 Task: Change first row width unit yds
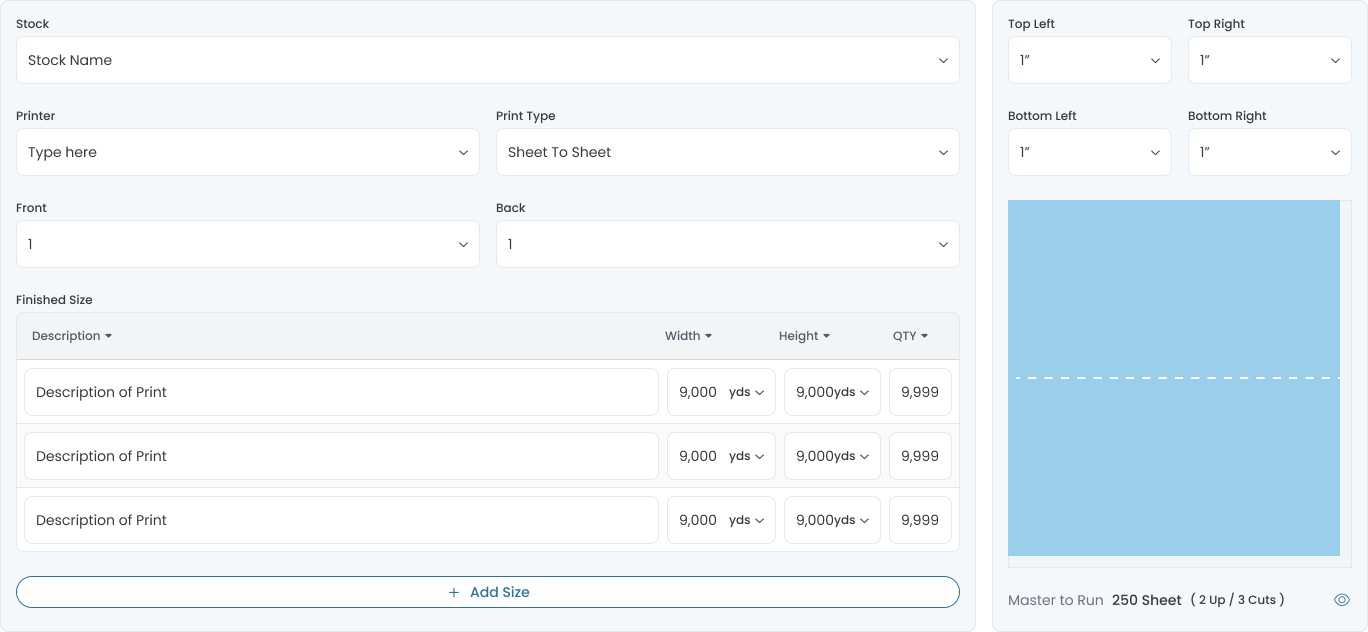(x=746, y=392)
